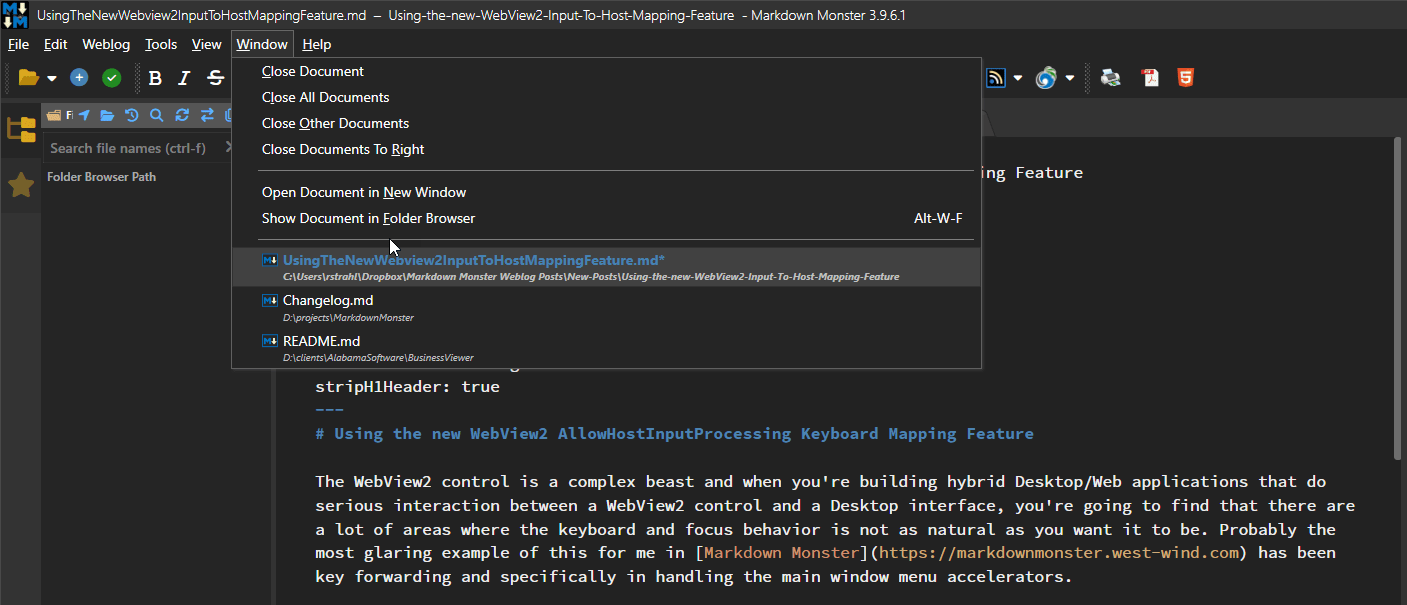The image size is (1407, 605).
Task: Choose Close Other Documents
Action: [x=606, y=123]
